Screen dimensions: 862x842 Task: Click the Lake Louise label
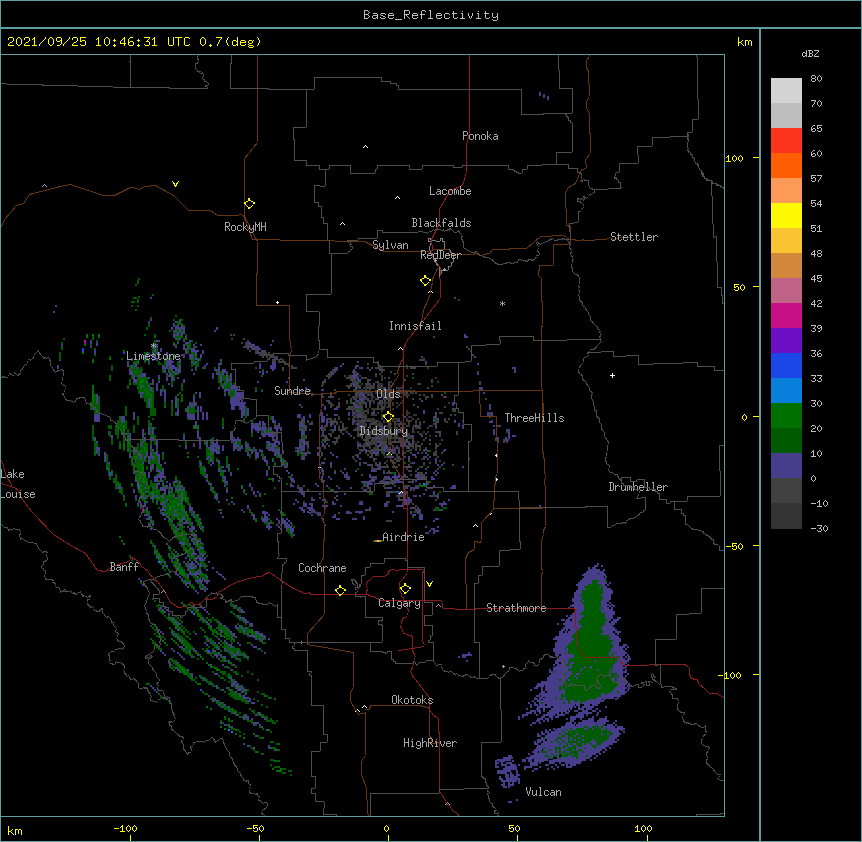[x=18, y=484]
